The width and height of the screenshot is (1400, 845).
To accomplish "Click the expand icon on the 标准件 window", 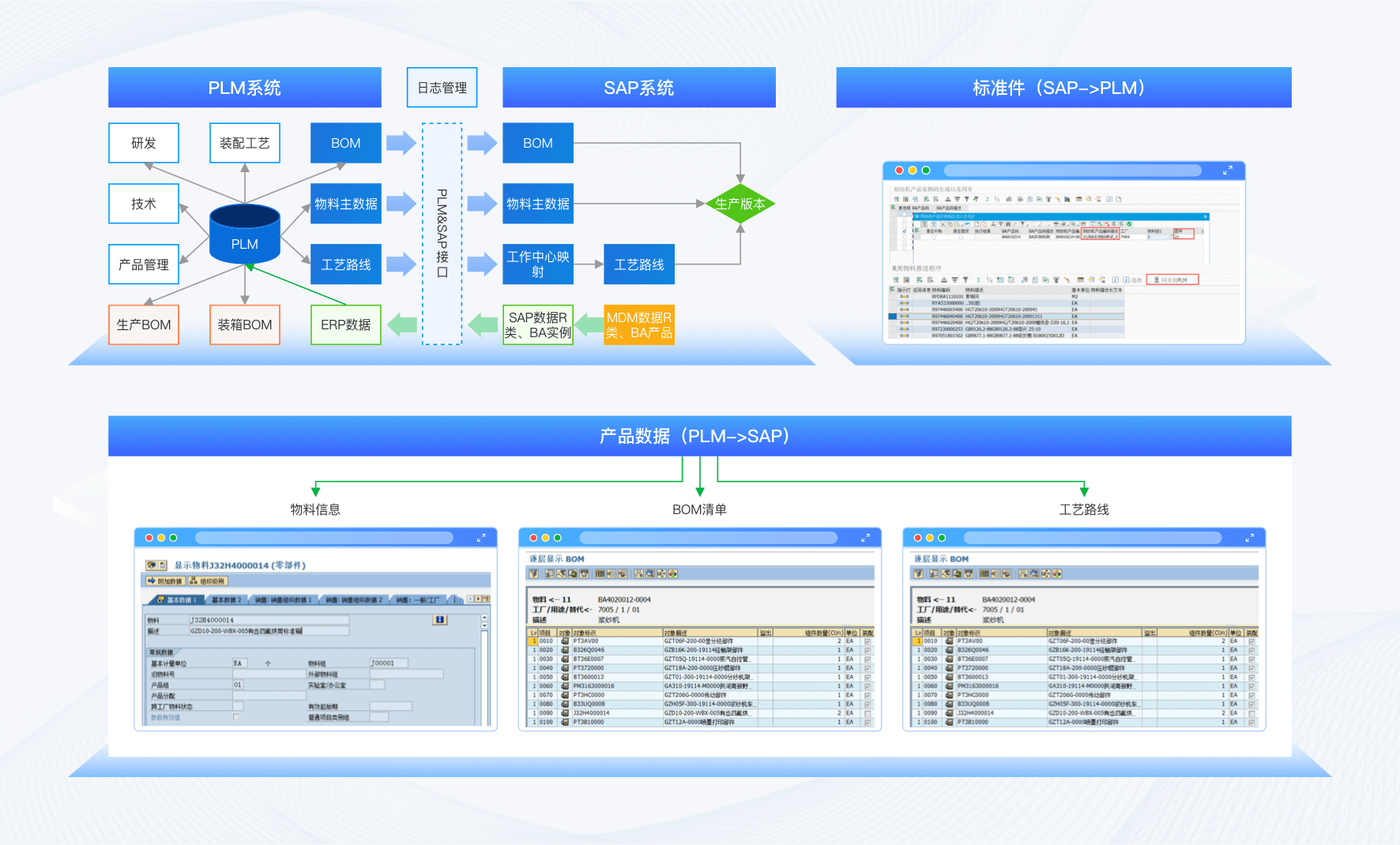I will (x=1227, y=171).
